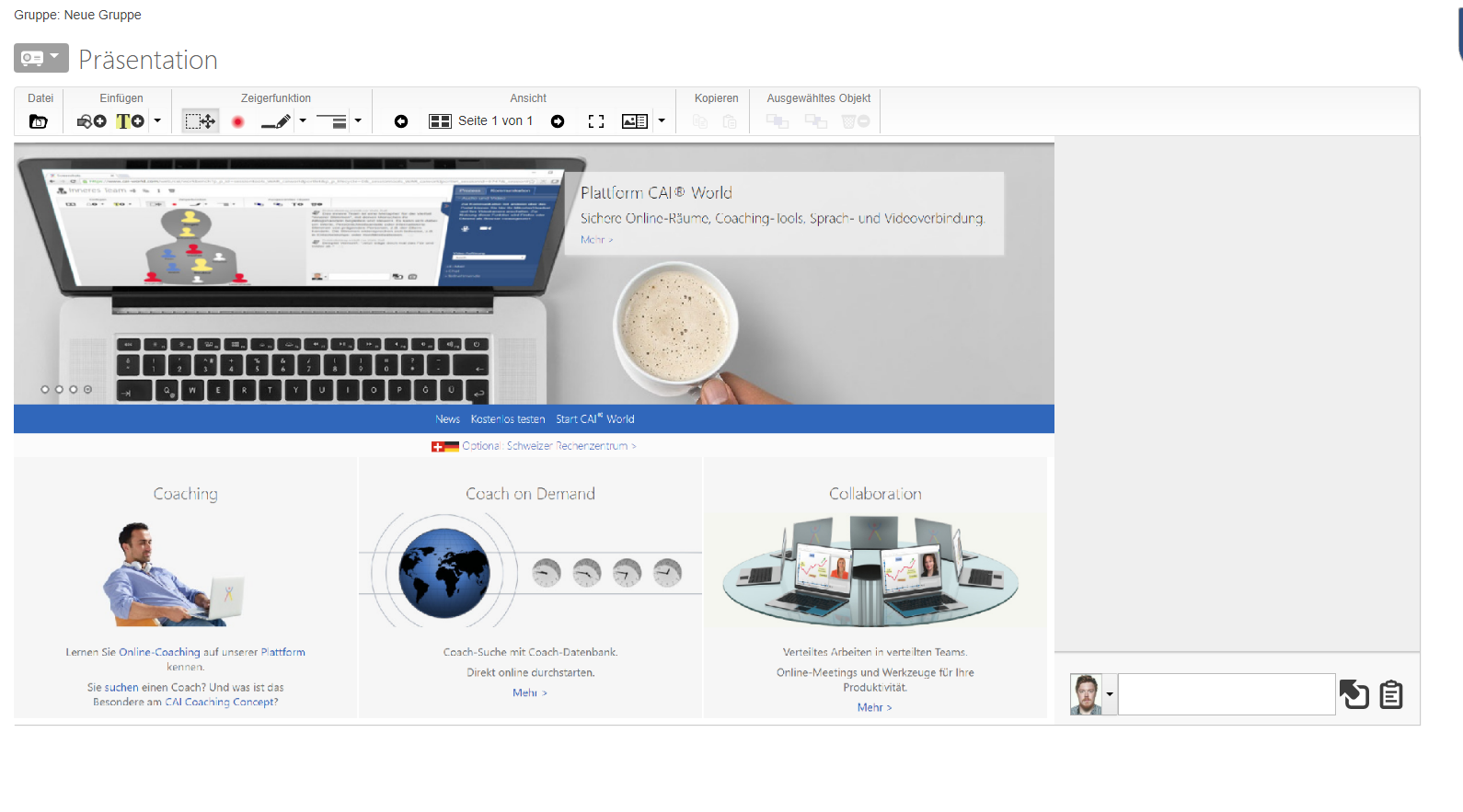Expand the presentation mode dropdown caret
This screenshot has width=1463, height=812.
(x=55, y=57)
